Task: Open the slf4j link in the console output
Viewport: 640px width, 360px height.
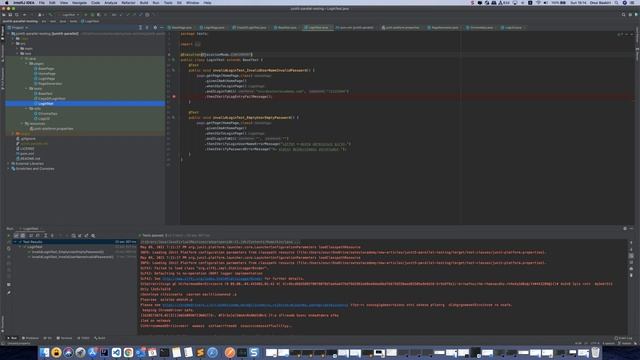Action: click(x=212, y=279)
